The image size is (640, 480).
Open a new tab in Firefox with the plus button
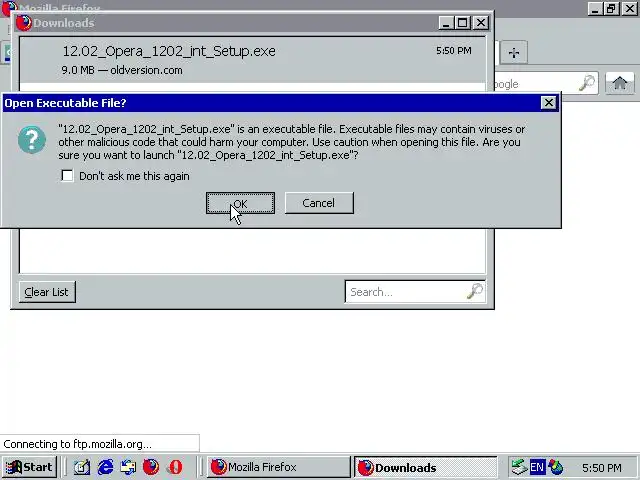tap(514, 53)
